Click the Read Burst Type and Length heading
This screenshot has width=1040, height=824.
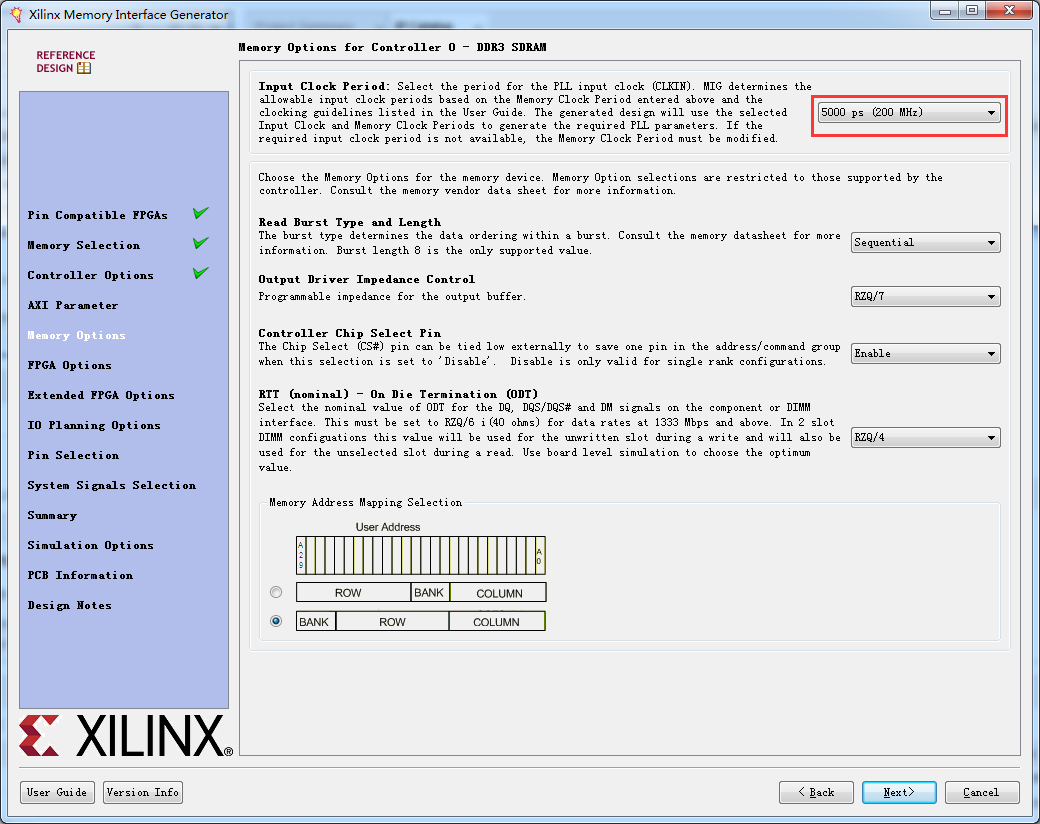[x=350, y=222]
